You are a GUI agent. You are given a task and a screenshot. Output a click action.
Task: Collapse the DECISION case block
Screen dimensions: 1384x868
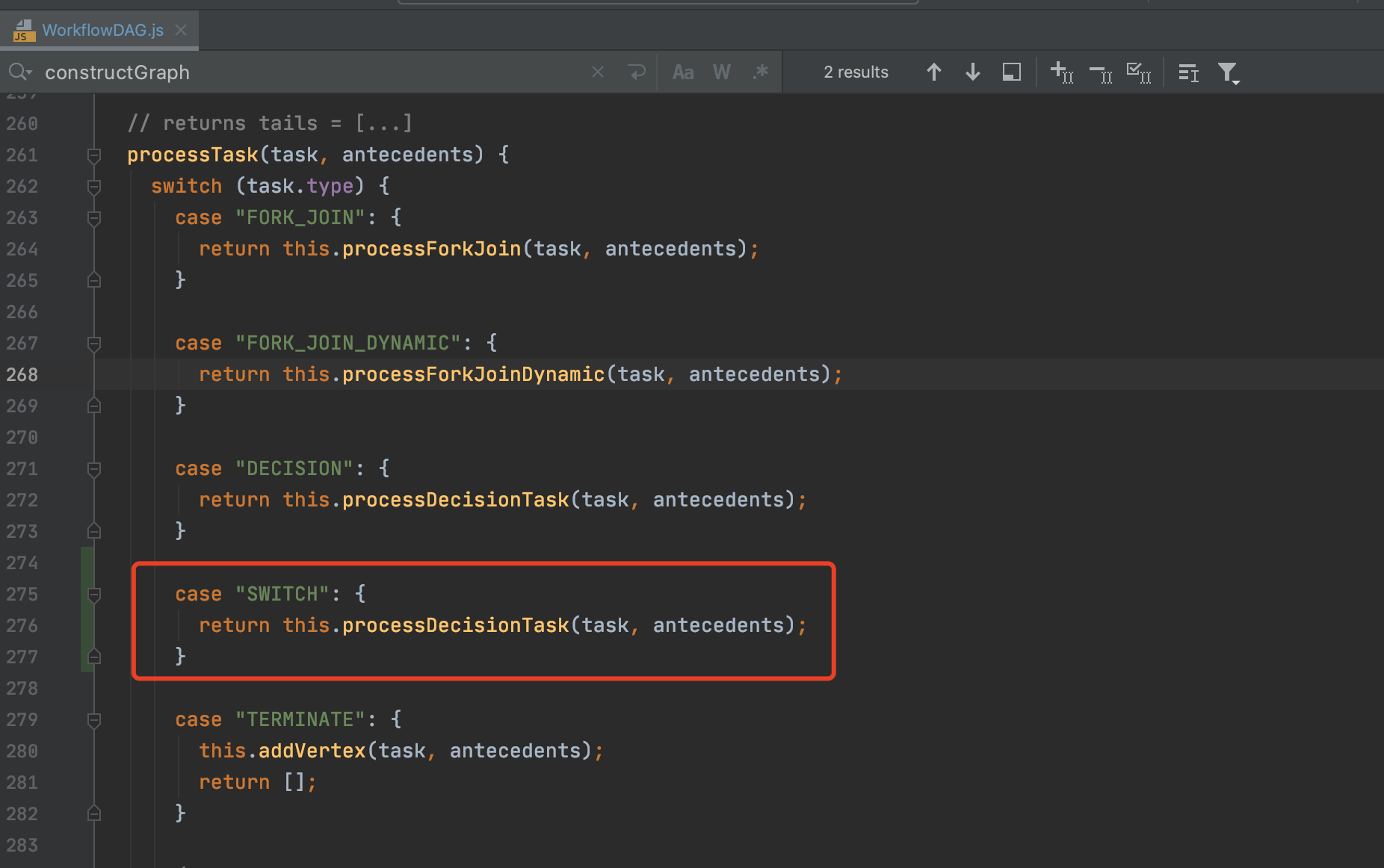(x=94, y=470)
